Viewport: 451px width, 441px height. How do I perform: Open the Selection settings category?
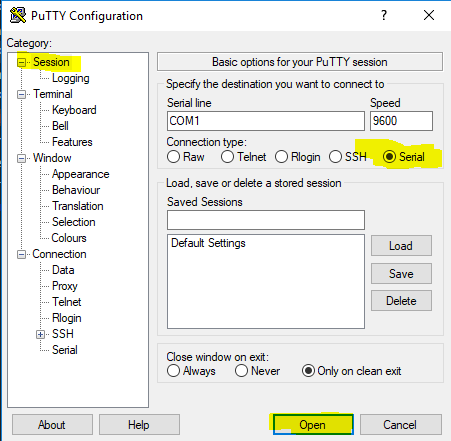(x=74, y=222)
